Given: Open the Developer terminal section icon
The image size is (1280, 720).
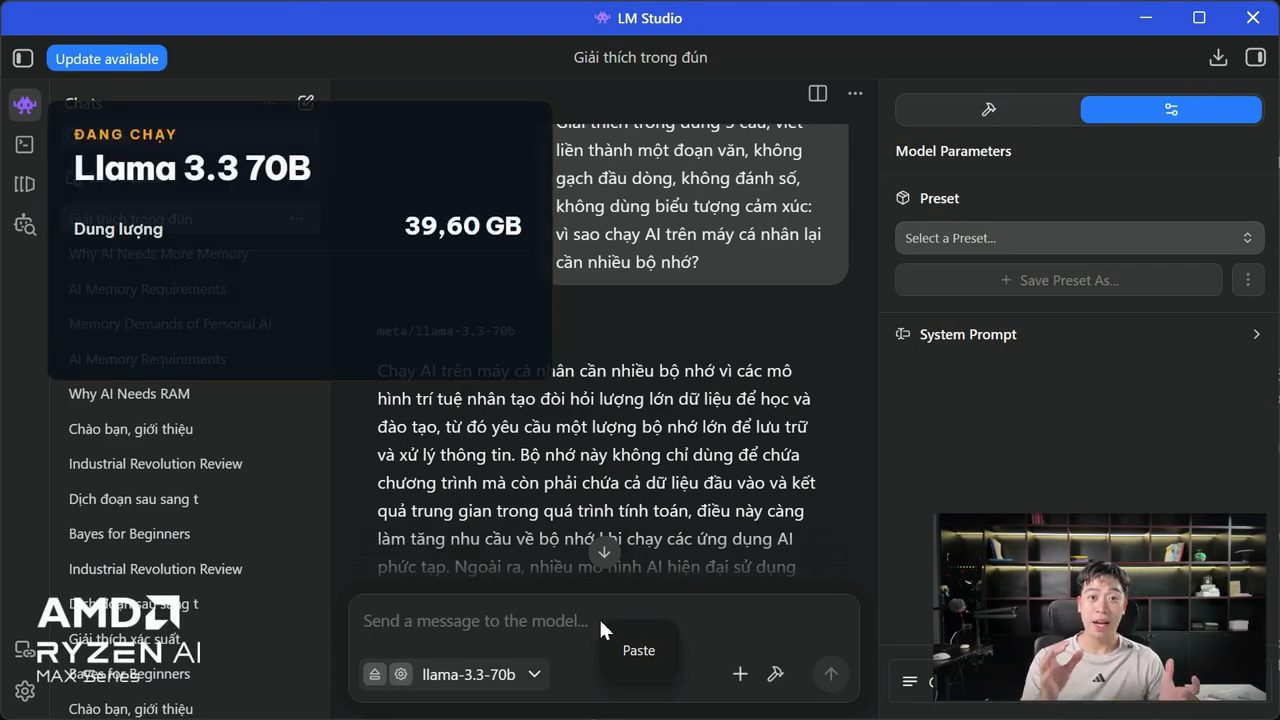Looking at the screenshot, I should (25, 144).
